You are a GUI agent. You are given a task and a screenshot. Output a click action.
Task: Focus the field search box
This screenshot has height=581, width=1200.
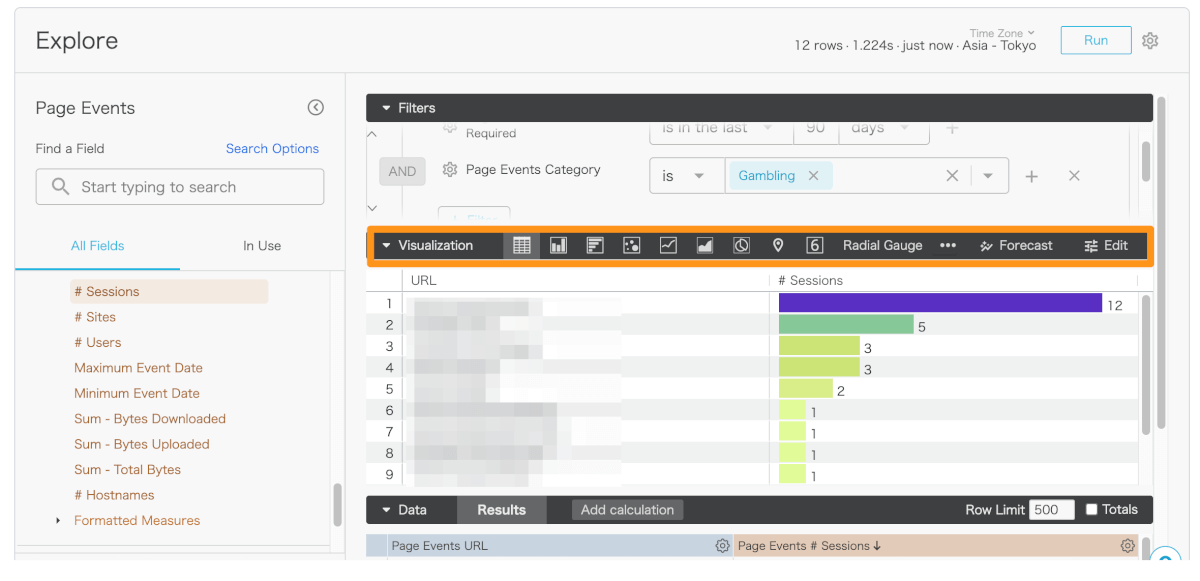coord(180,187)
